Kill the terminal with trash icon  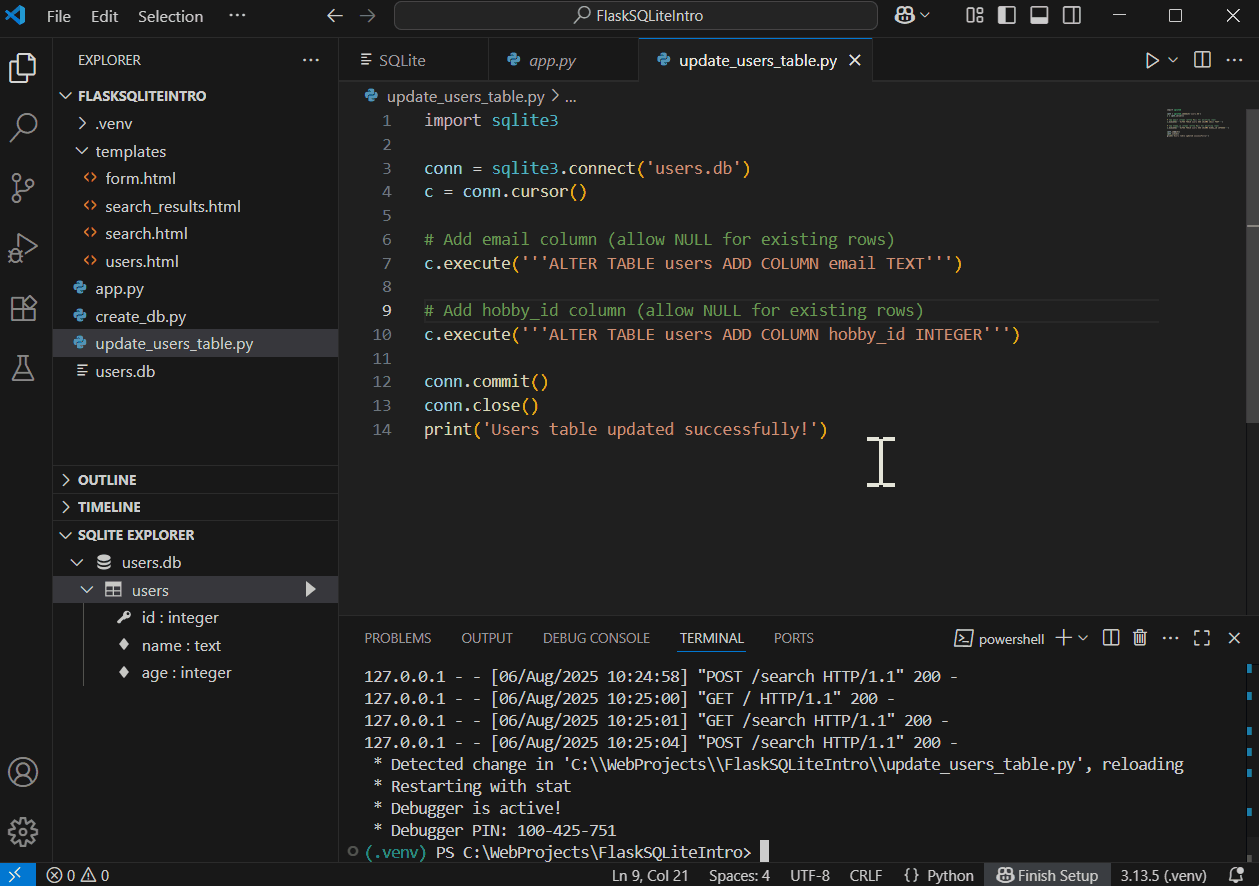(1139, 638)
